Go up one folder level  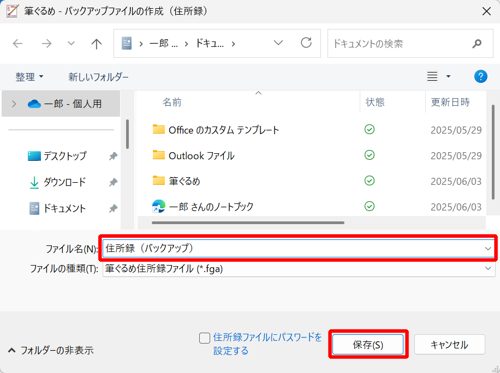click(x=96, y=43)
